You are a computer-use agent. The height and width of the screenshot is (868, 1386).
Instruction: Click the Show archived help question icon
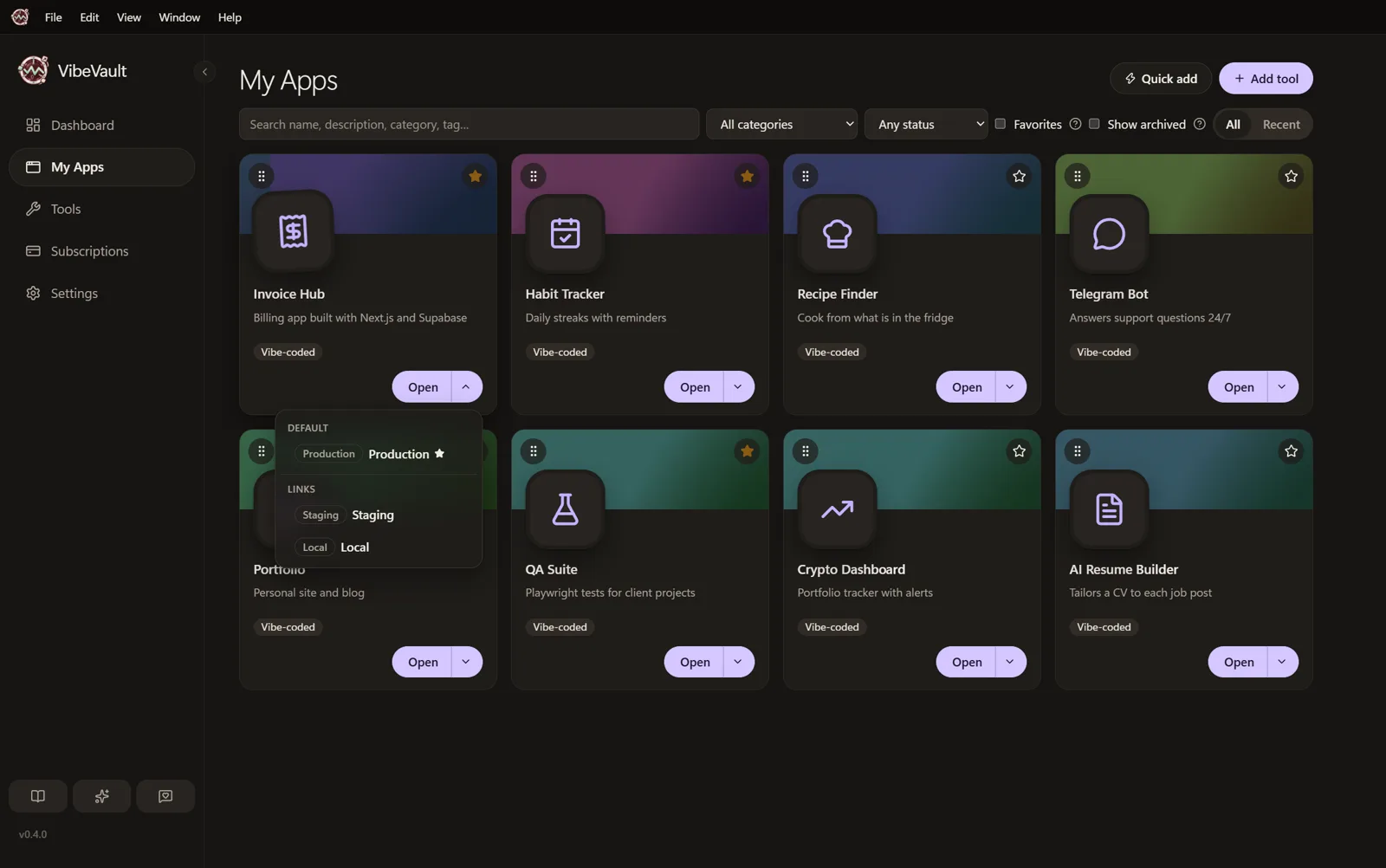pyautogui.click(x=1199, y=124)
